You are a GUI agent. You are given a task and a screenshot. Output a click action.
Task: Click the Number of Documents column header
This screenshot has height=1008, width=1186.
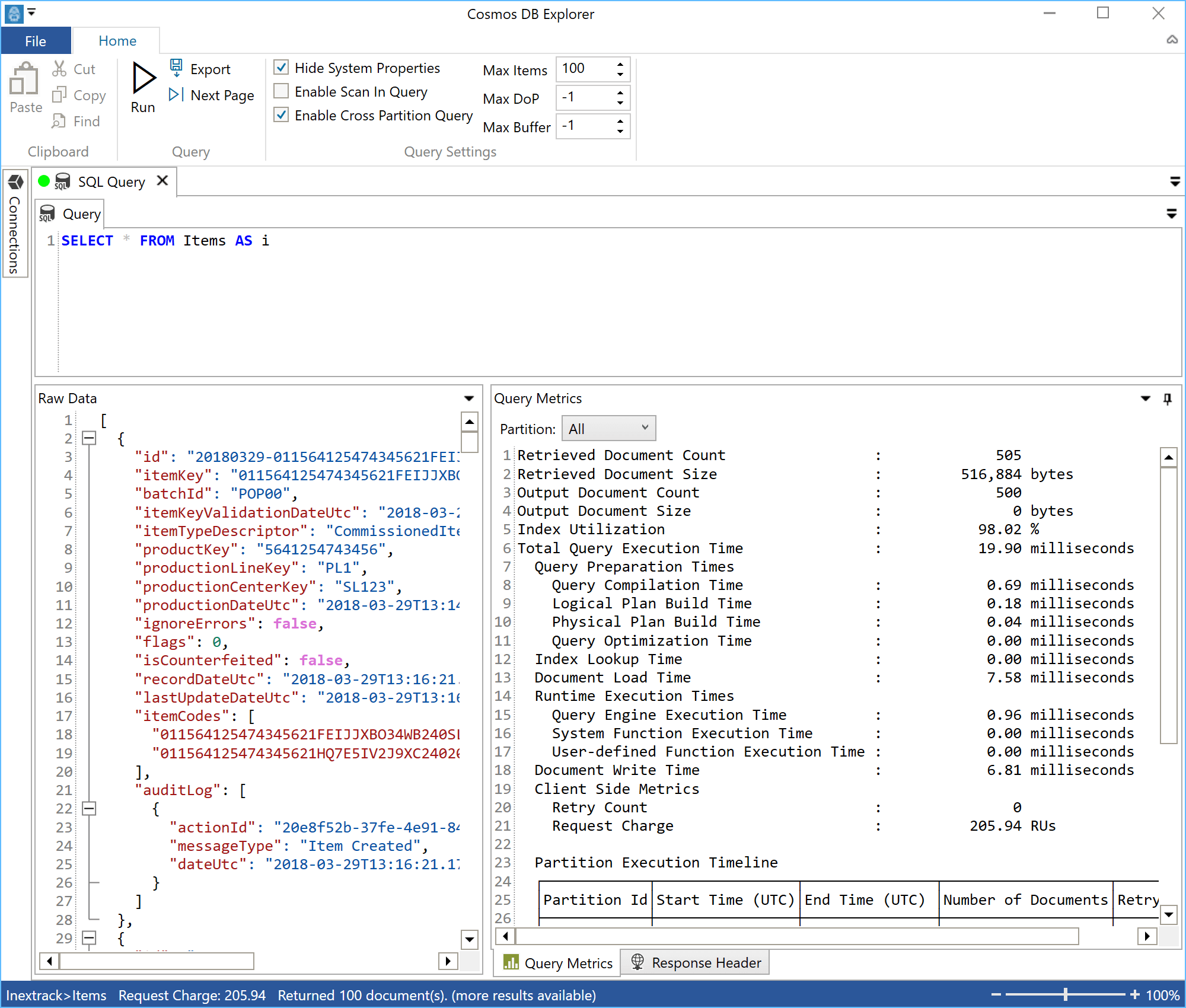click(1025, 899)
